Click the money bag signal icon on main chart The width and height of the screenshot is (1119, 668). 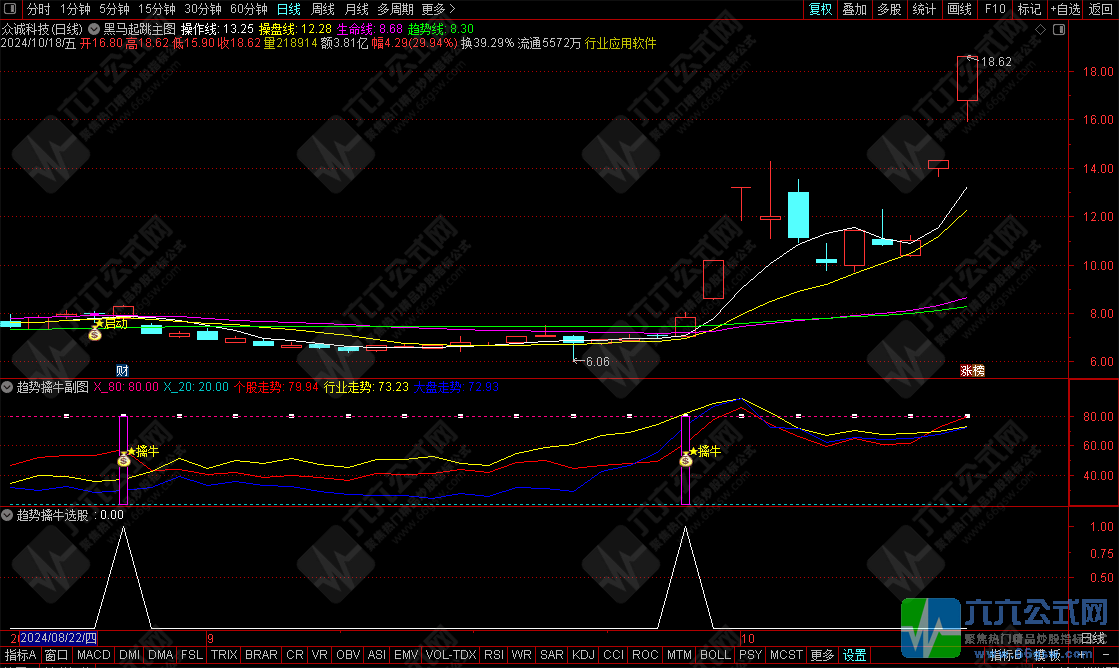click(94, 334)
